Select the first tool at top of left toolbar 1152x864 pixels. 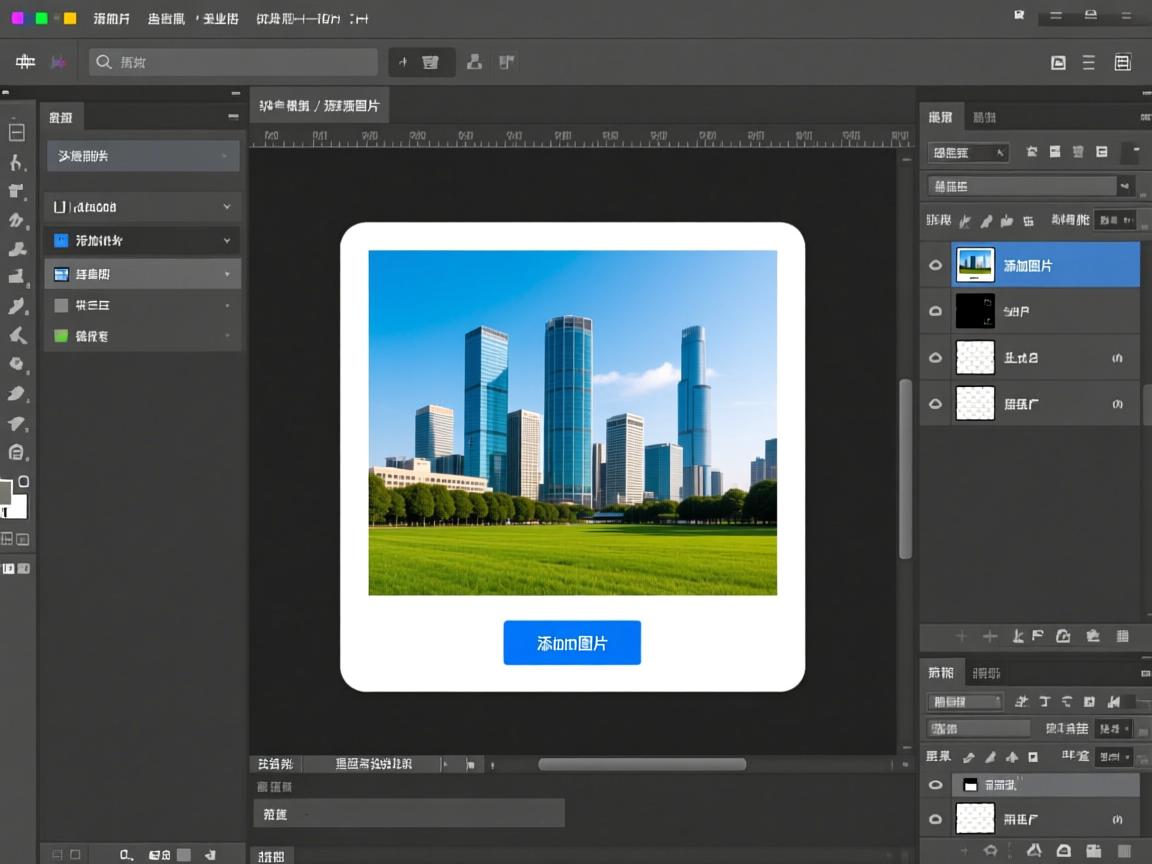16,131
